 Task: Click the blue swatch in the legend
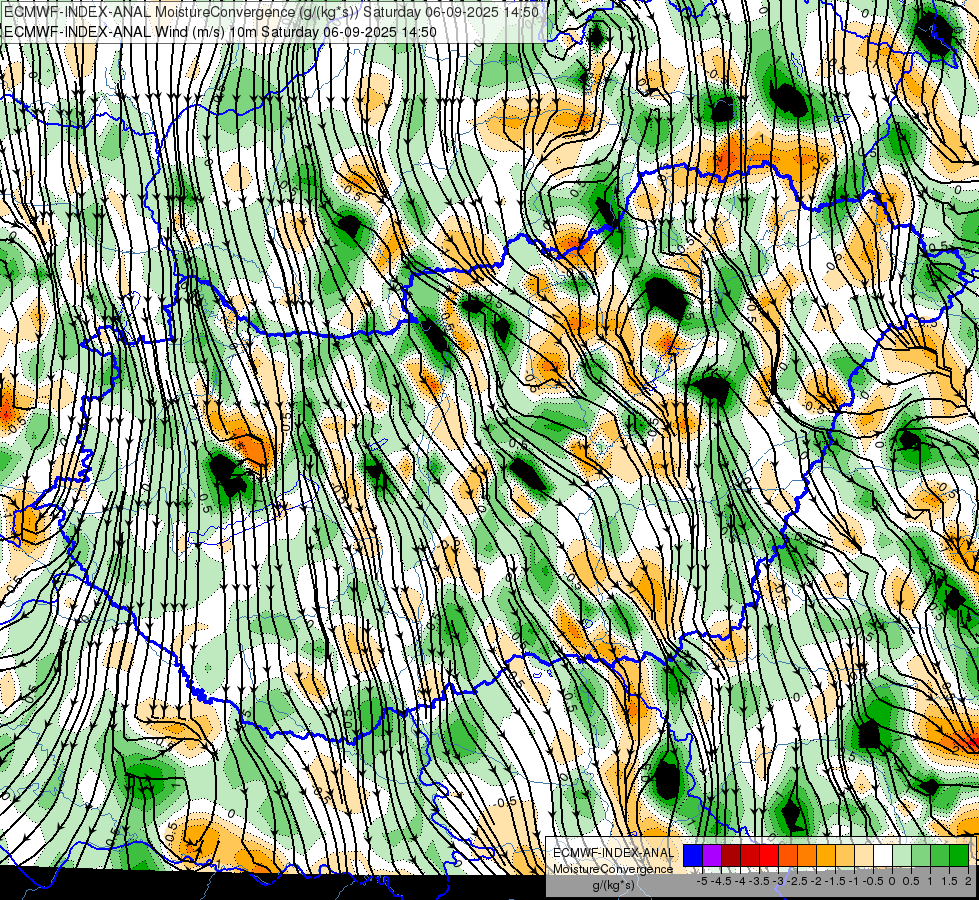coord(693,855)
